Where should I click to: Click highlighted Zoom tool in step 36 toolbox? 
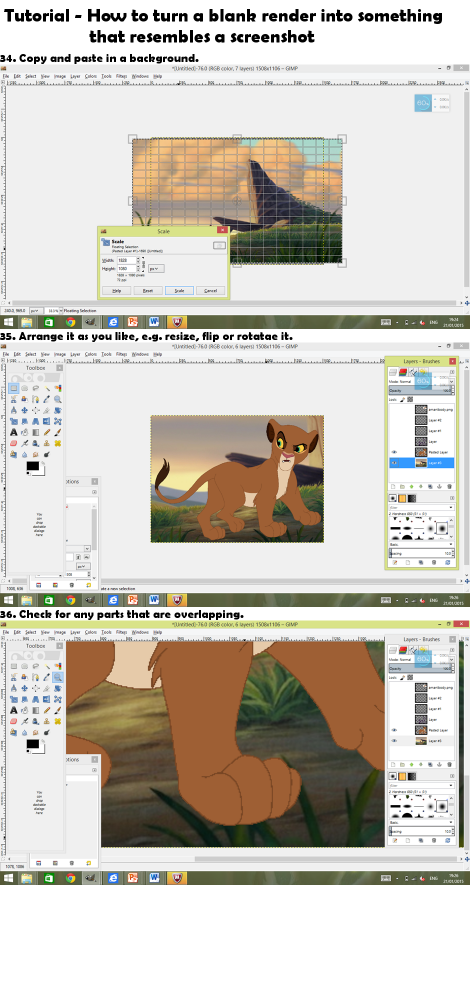[x=57, y=677]
